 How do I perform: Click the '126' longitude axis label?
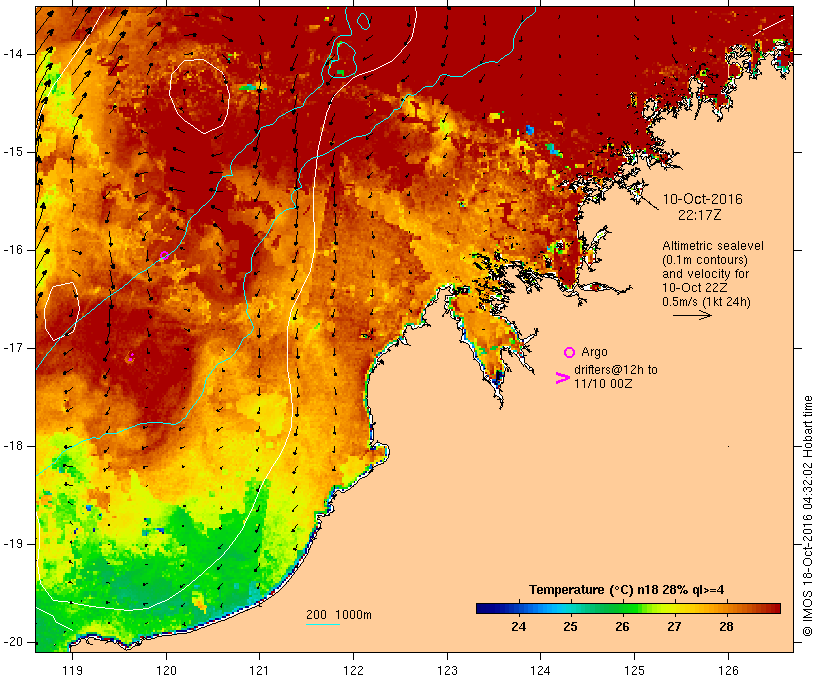point(728,670)
